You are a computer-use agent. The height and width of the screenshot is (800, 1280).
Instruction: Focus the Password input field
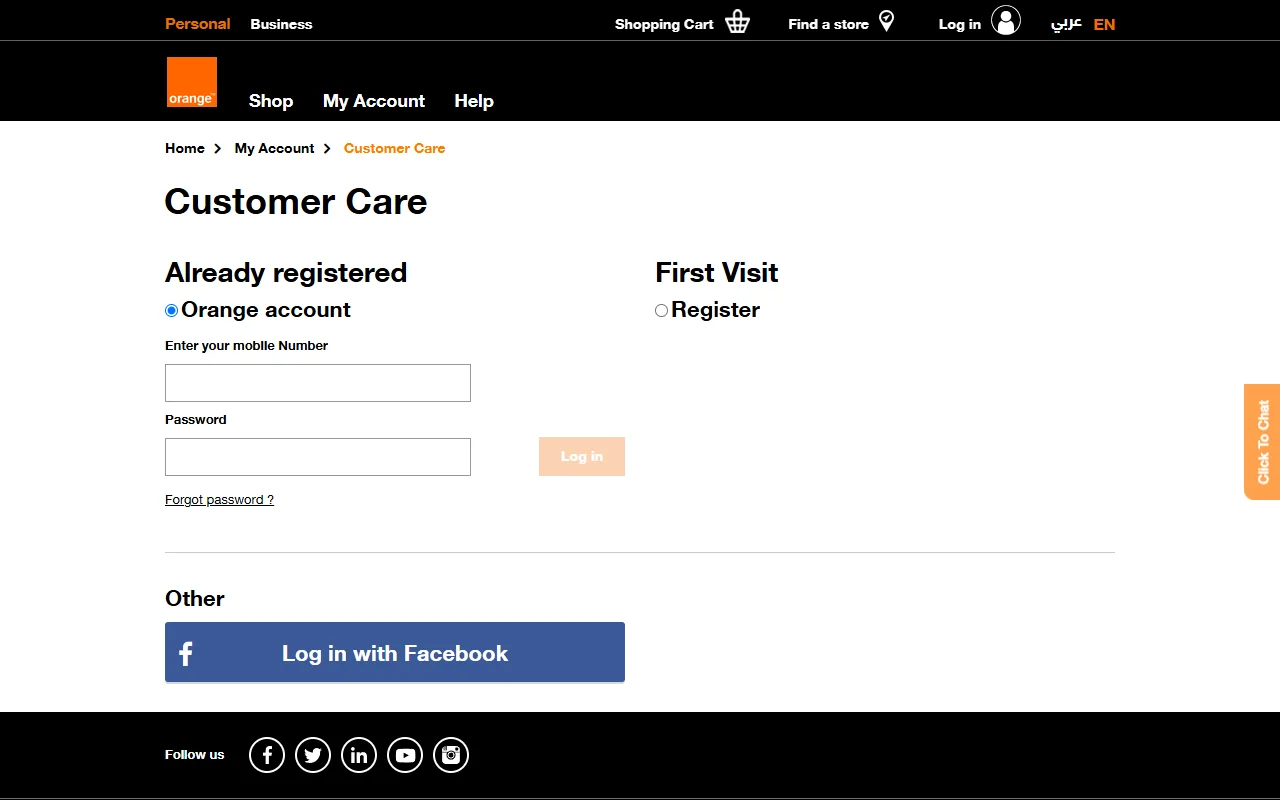(318, 457)
